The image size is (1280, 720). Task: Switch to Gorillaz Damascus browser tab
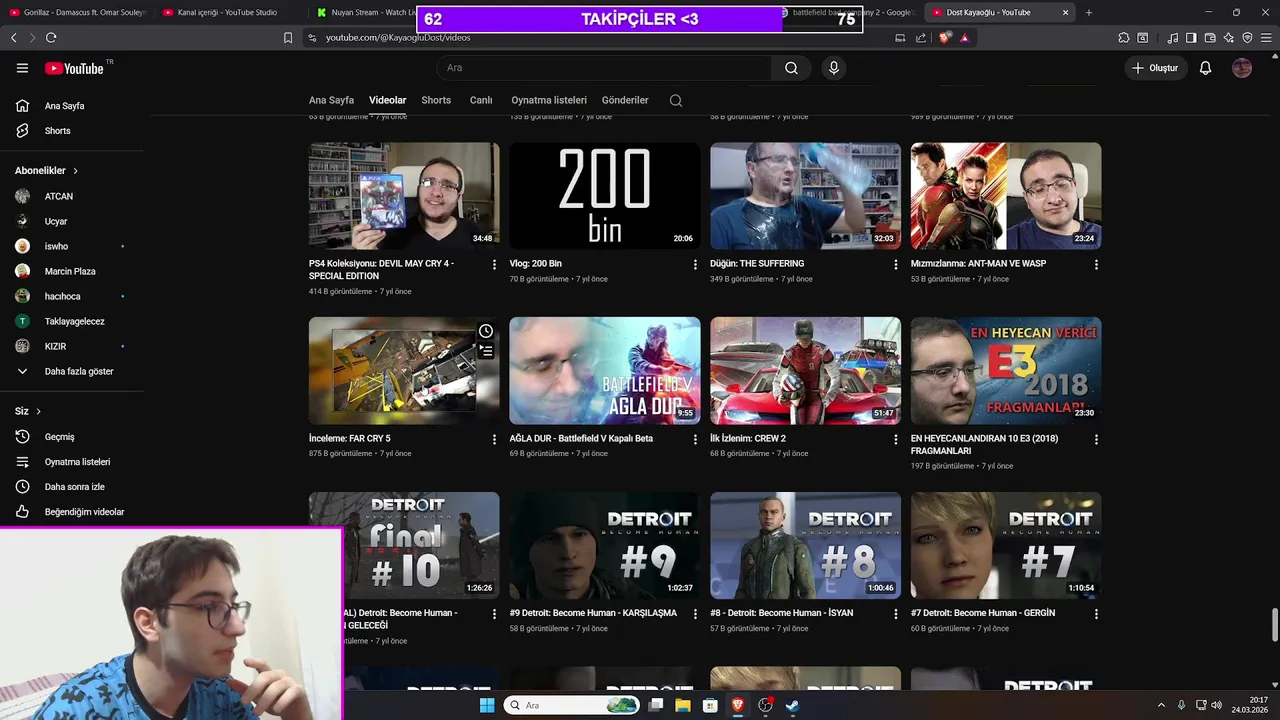click(x=78, y=12)
